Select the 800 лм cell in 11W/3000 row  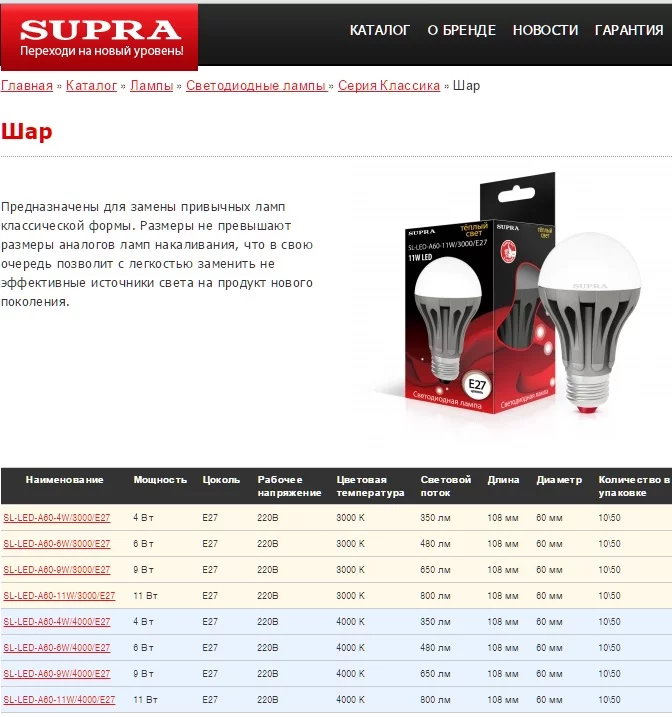(x=435, y=596)
